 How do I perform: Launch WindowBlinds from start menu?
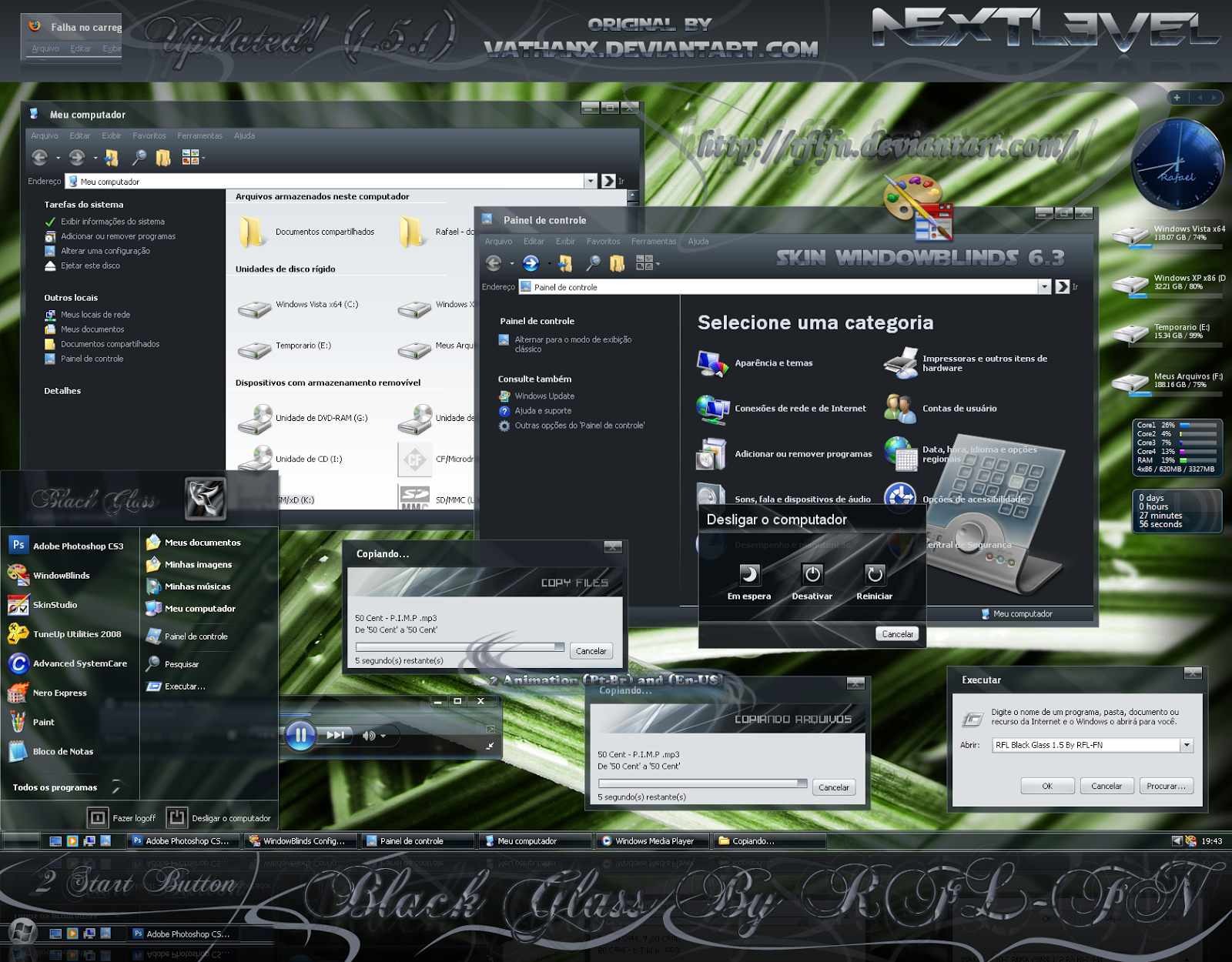(x=49, y=575)
